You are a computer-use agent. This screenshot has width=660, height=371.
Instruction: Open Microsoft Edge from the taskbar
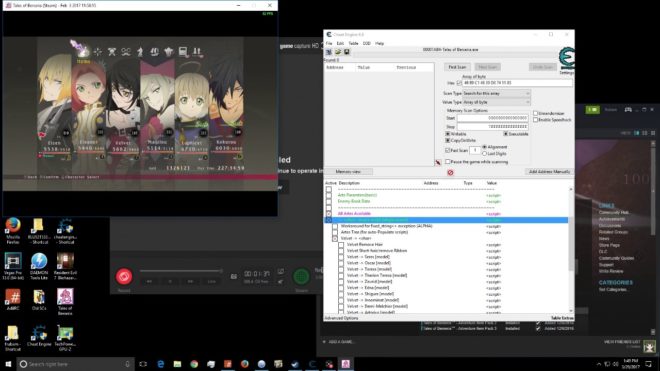160,364
